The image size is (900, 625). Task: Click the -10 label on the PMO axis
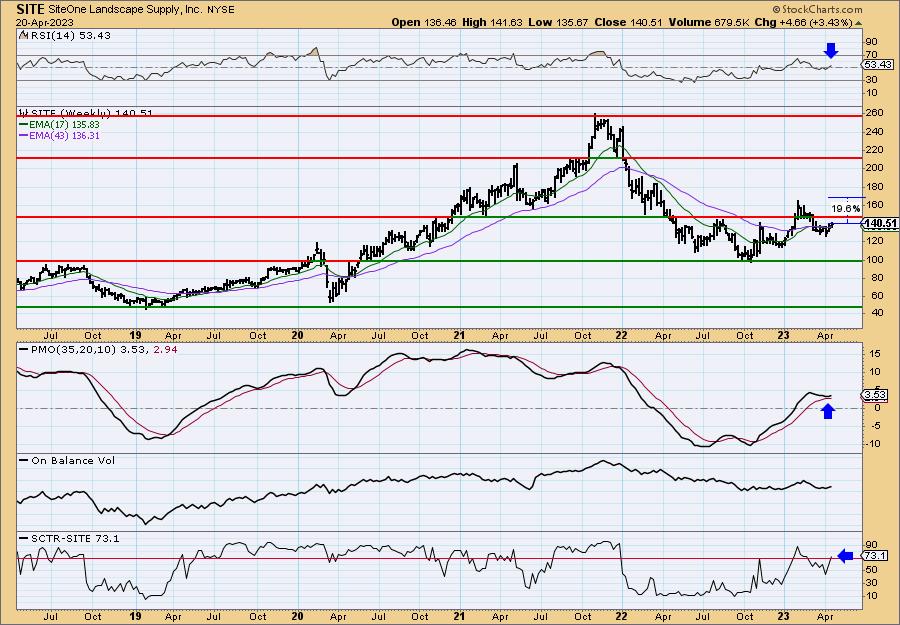pyautogui.click(x=872, y=443)
